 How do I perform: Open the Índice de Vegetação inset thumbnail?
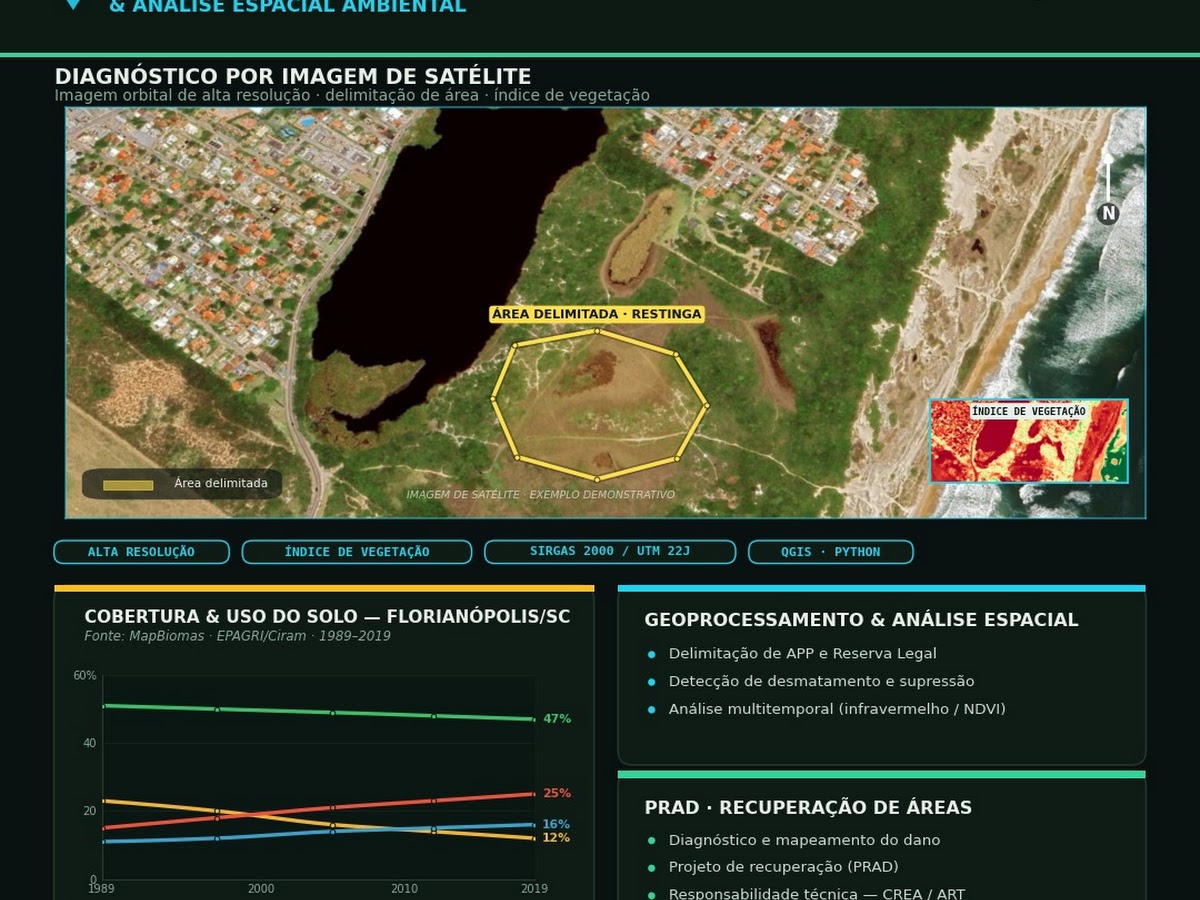click(1029, 441)
